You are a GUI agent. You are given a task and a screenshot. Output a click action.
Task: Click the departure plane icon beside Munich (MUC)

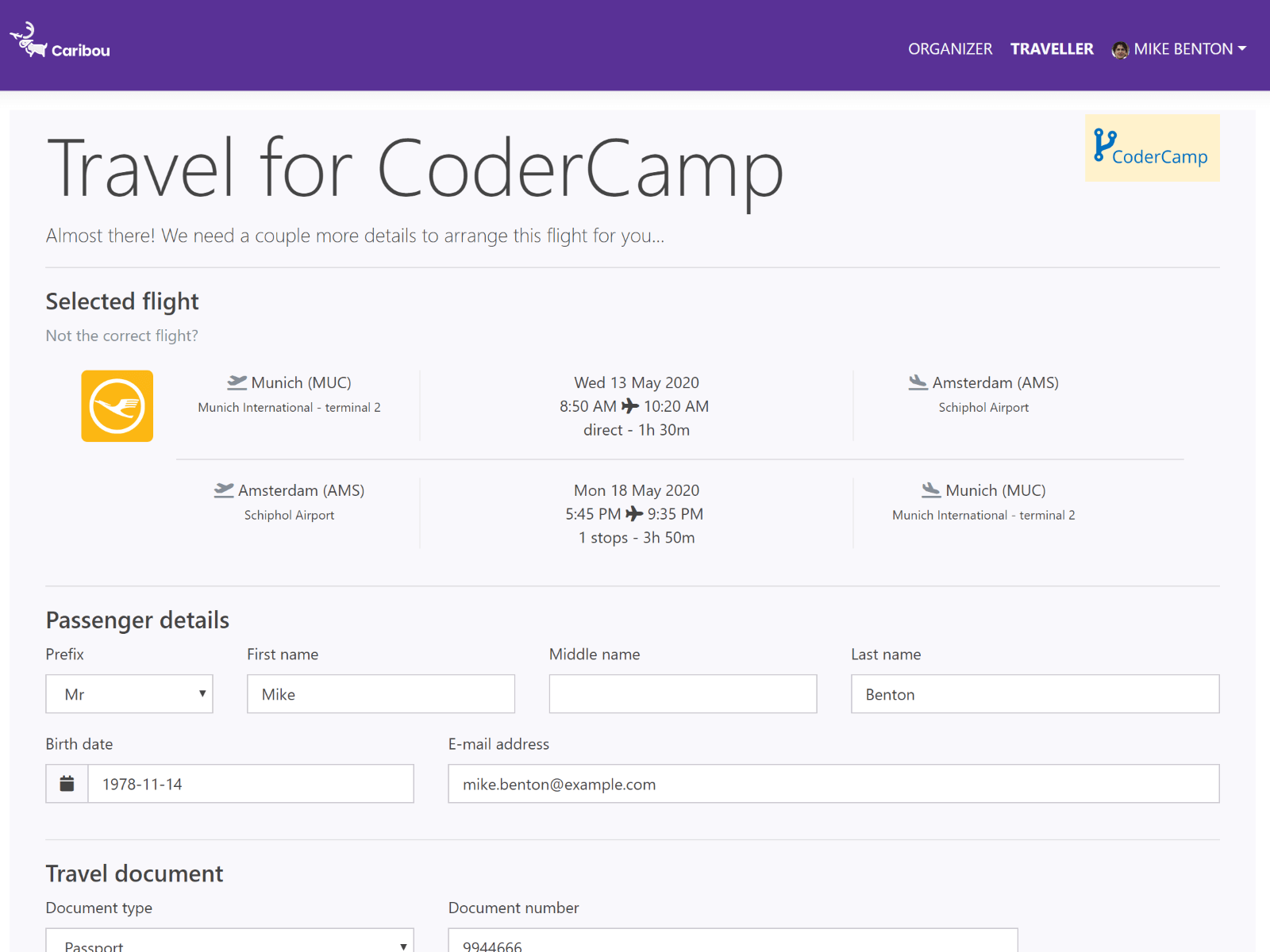point(236,382)
